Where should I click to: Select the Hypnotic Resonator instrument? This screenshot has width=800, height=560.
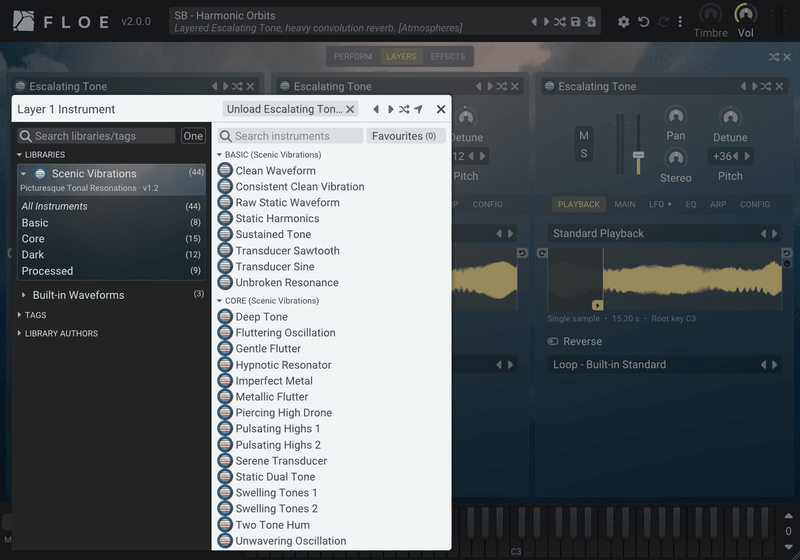tap(283, 365)
